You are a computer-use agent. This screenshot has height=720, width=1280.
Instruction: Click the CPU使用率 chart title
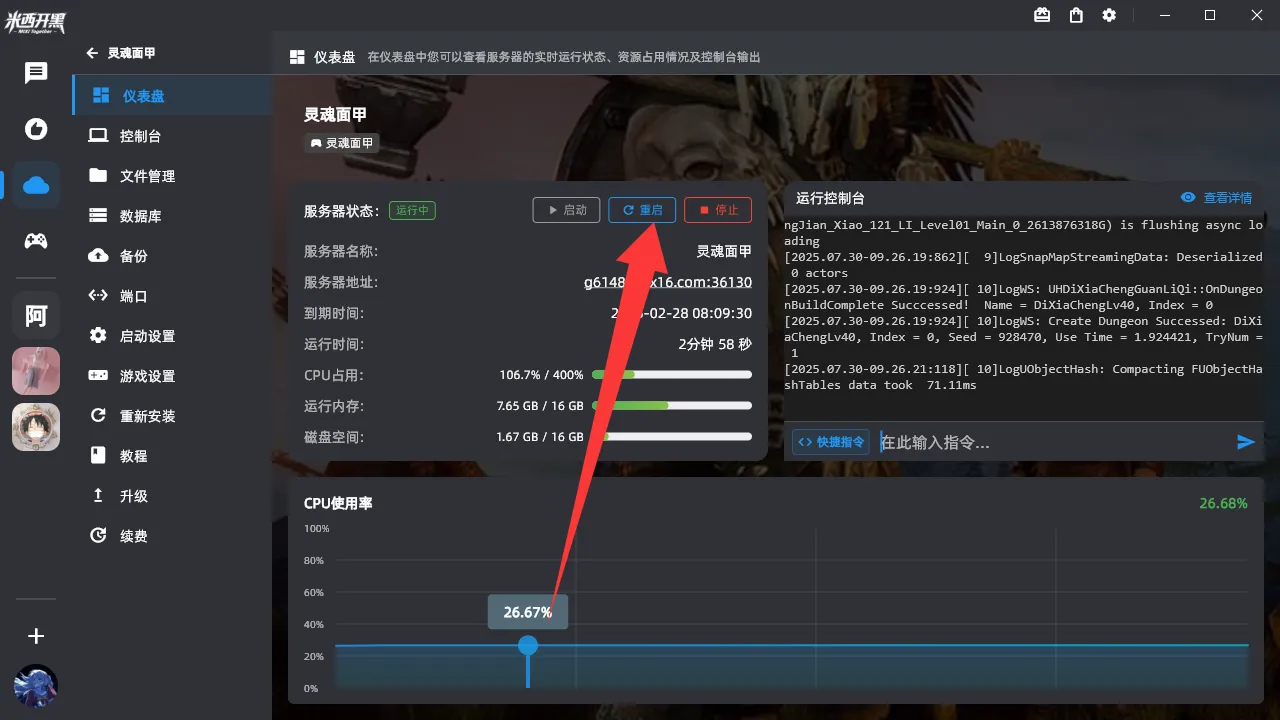pos(338,503)
